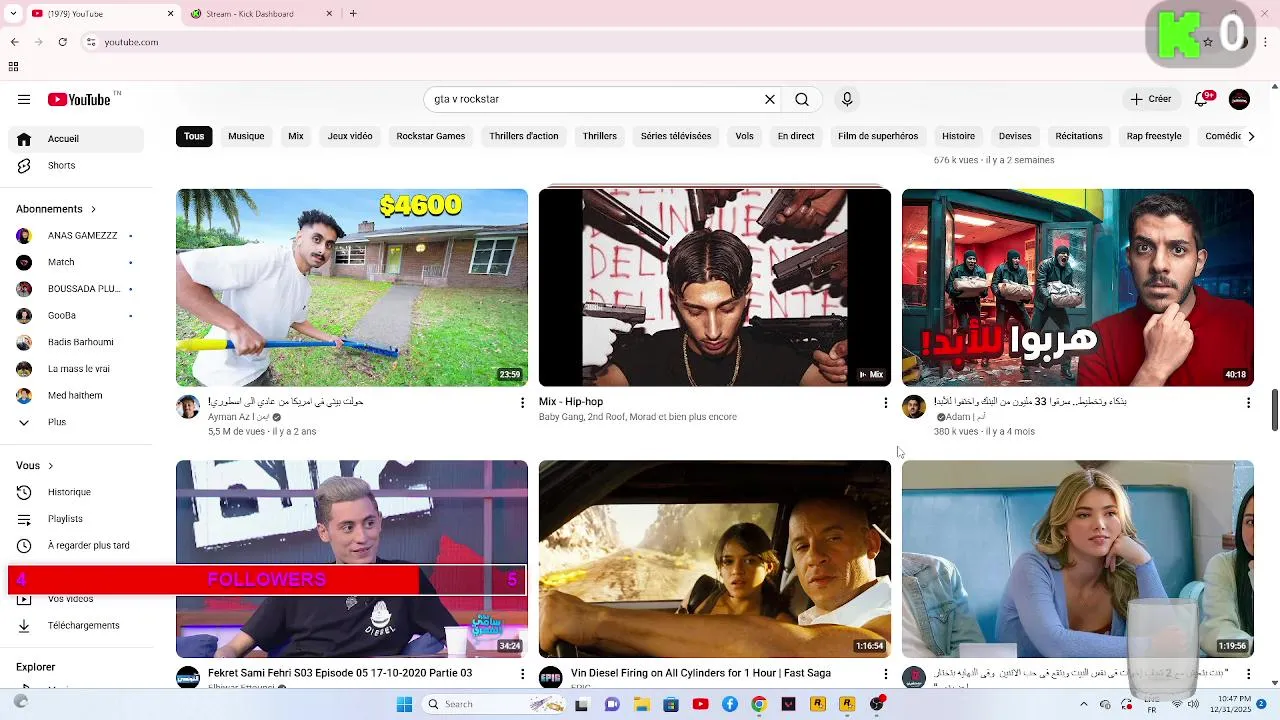Image resolution: width=1280 pixels, height=720 pixels.
Task: Open Badis Barhoumi subscription channel
Action: 76,342
